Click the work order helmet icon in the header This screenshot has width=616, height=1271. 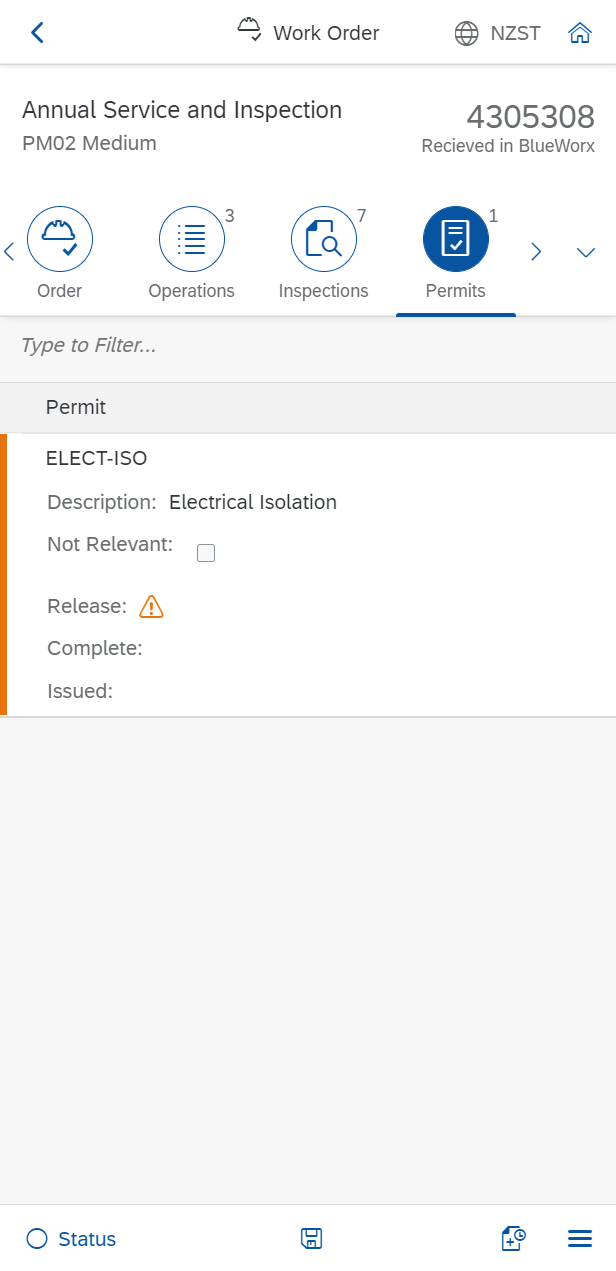(250, 30)
